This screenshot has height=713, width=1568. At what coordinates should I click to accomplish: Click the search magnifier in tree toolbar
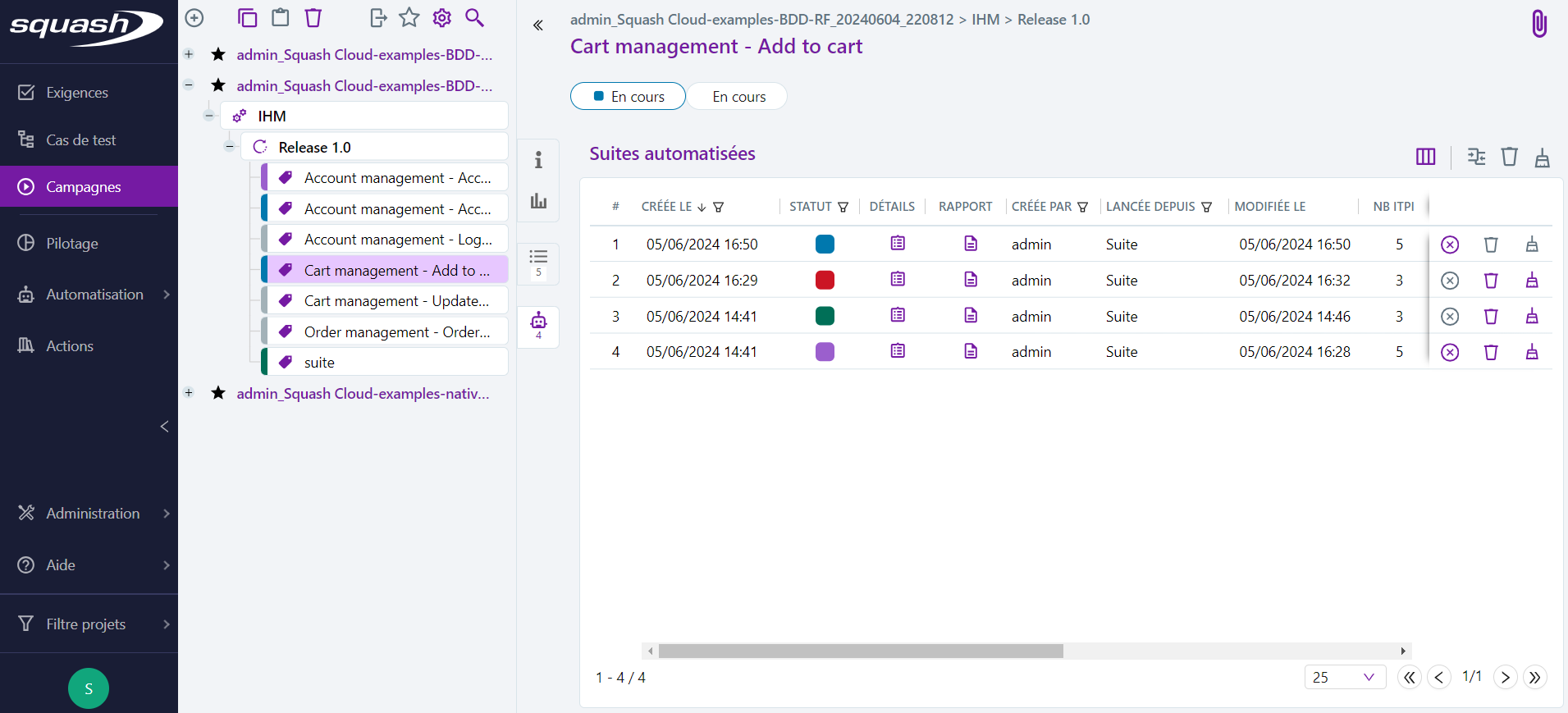coord(474,17)
